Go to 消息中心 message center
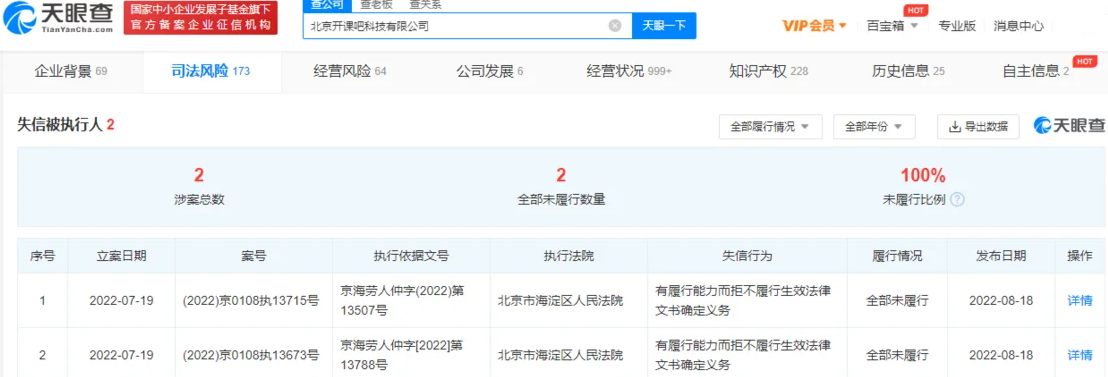This screenshot has width=1108, height=377. coord(1018,26)
